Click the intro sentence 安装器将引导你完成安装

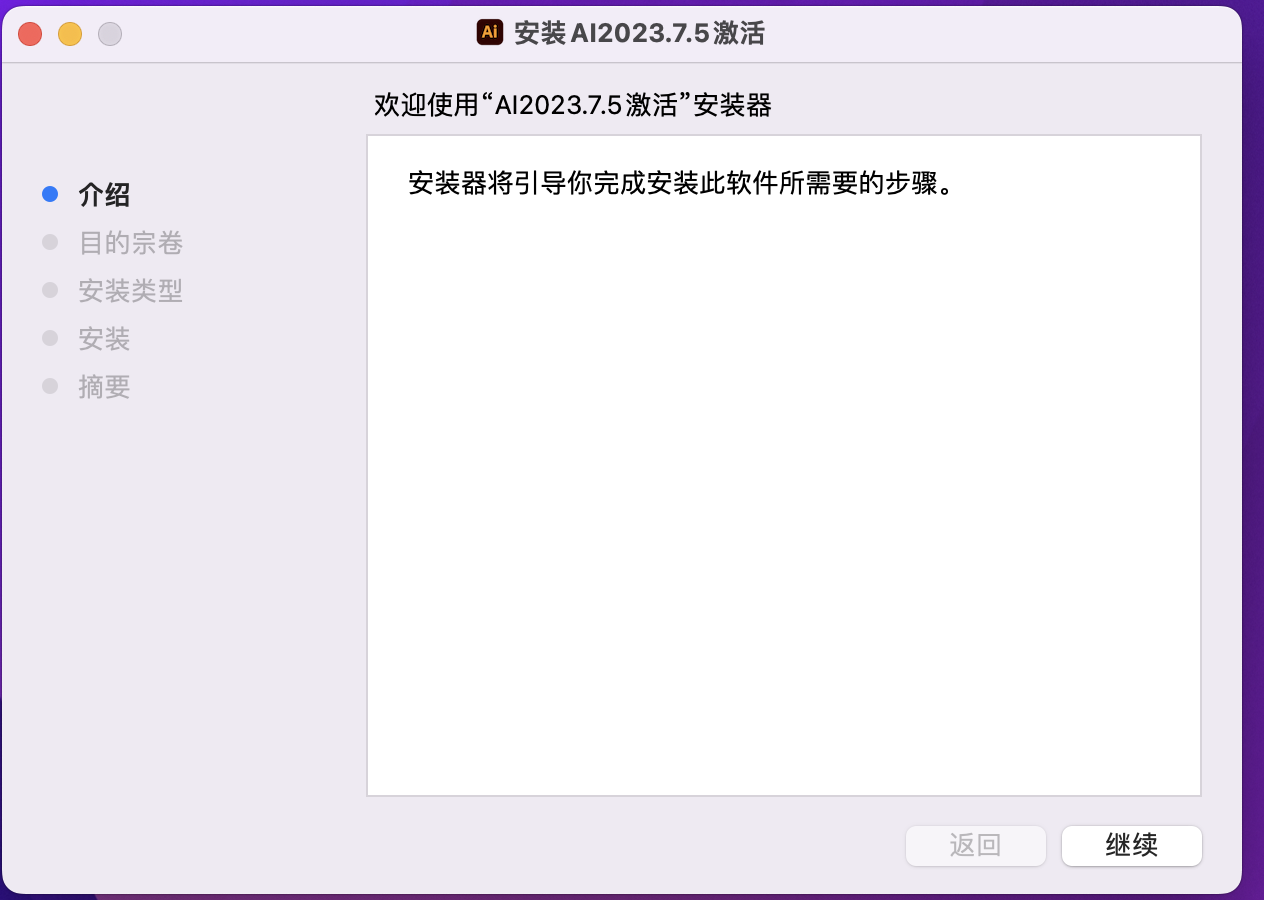(x=680, y=185)
